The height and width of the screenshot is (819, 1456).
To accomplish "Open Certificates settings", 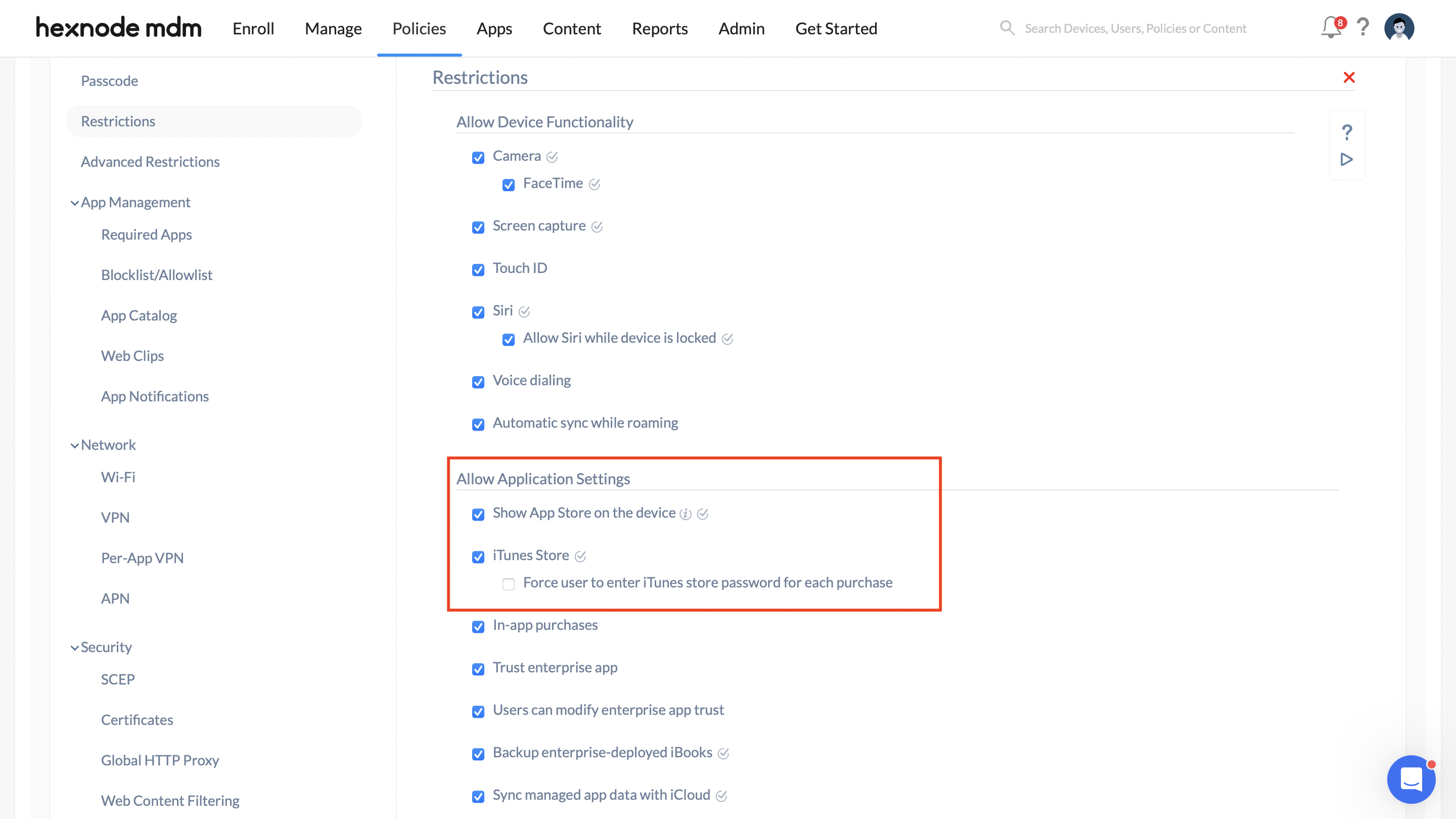I will click(138, 720).
